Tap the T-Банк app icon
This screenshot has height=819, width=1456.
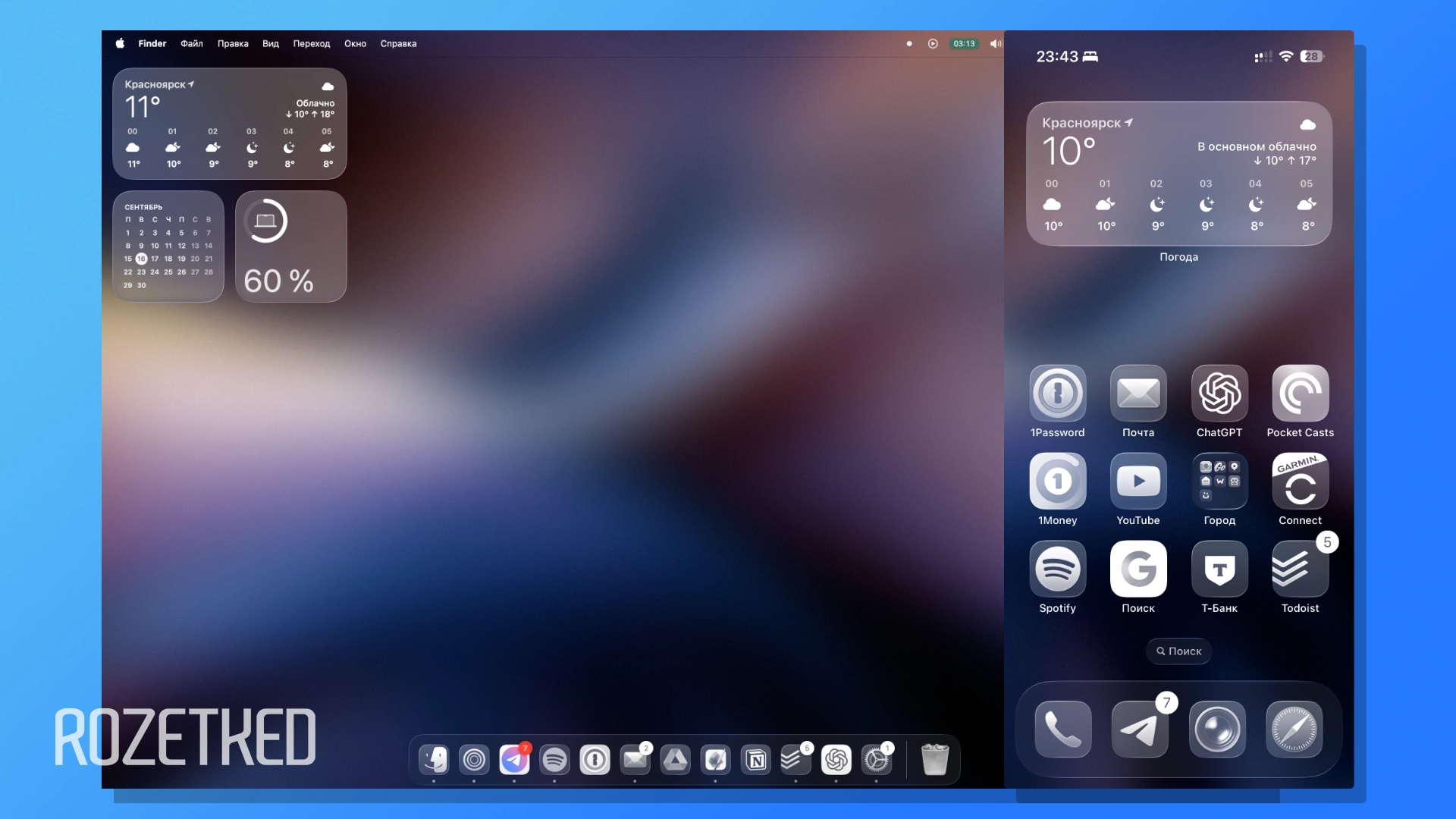[x=1219, y=569]
